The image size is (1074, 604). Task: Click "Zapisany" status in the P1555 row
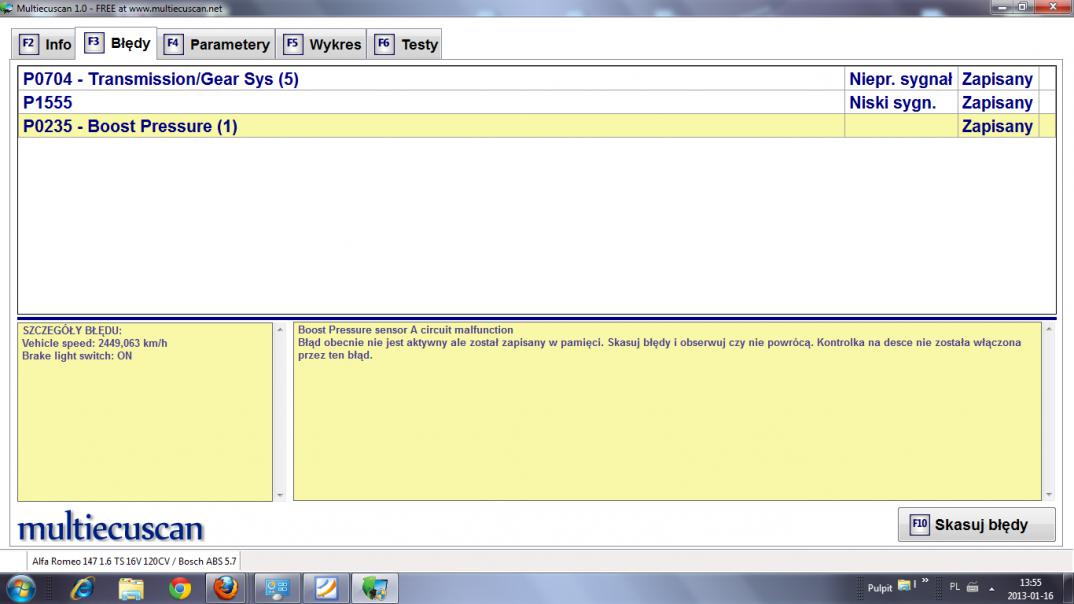(997, 103)
